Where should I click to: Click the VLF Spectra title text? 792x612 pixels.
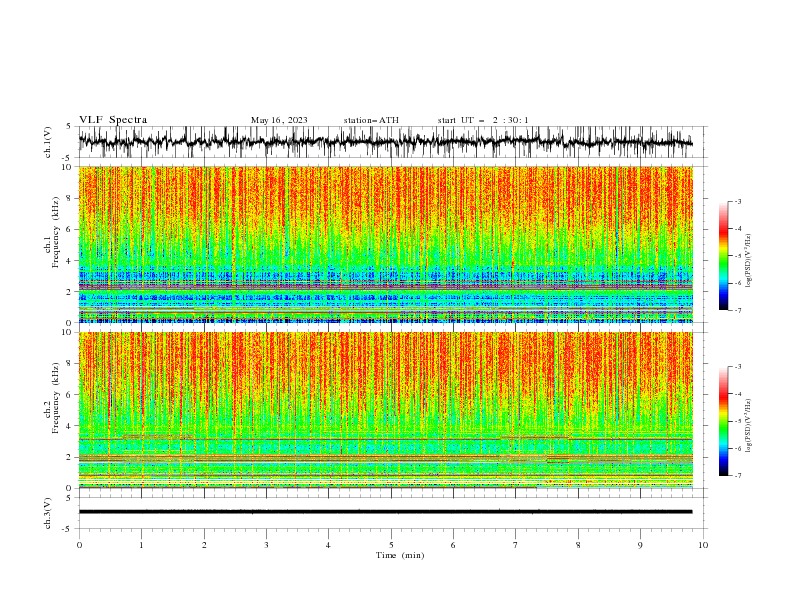click(113, 120)
